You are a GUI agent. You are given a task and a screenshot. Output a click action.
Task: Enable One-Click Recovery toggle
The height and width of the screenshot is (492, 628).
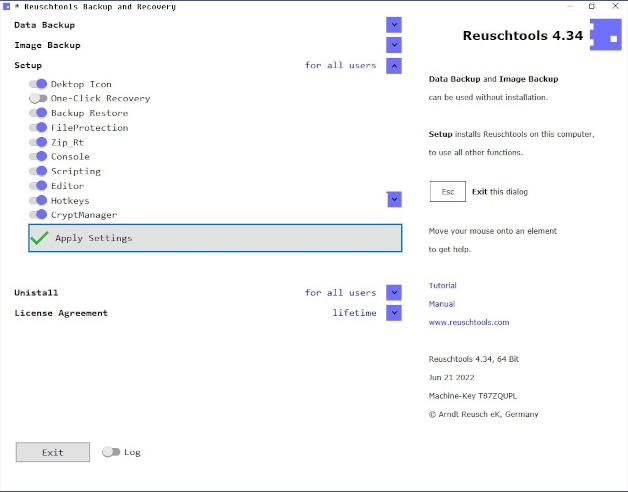pyautogui.click(x=39, y=99)
